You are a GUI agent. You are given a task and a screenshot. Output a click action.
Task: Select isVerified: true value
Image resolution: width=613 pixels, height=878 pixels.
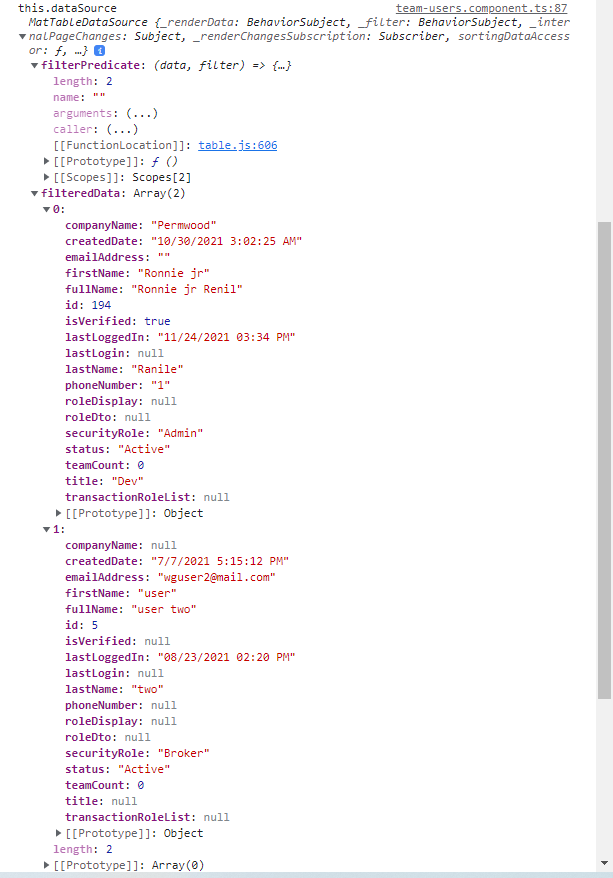click(157, 321)
